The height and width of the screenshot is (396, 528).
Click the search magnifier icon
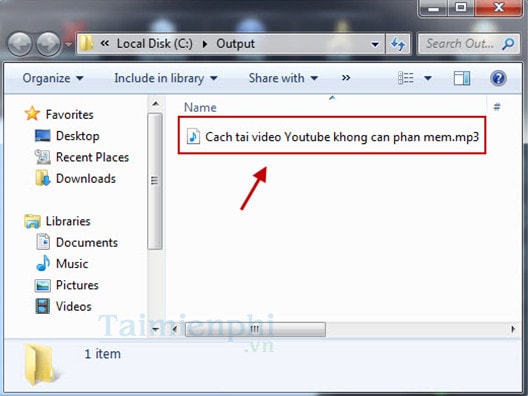508,43
